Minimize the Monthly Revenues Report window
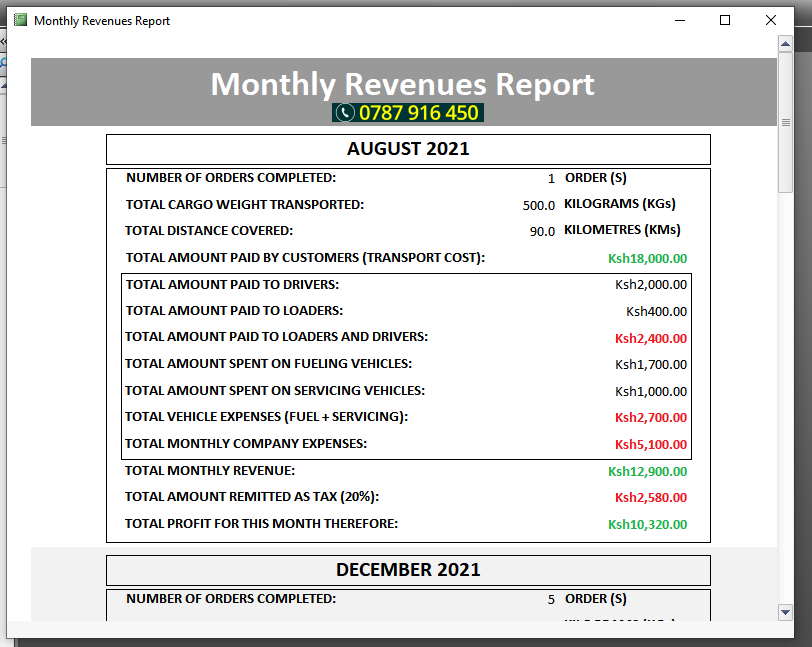The height and width of the screenshot is (647, 812). [680, 20]
